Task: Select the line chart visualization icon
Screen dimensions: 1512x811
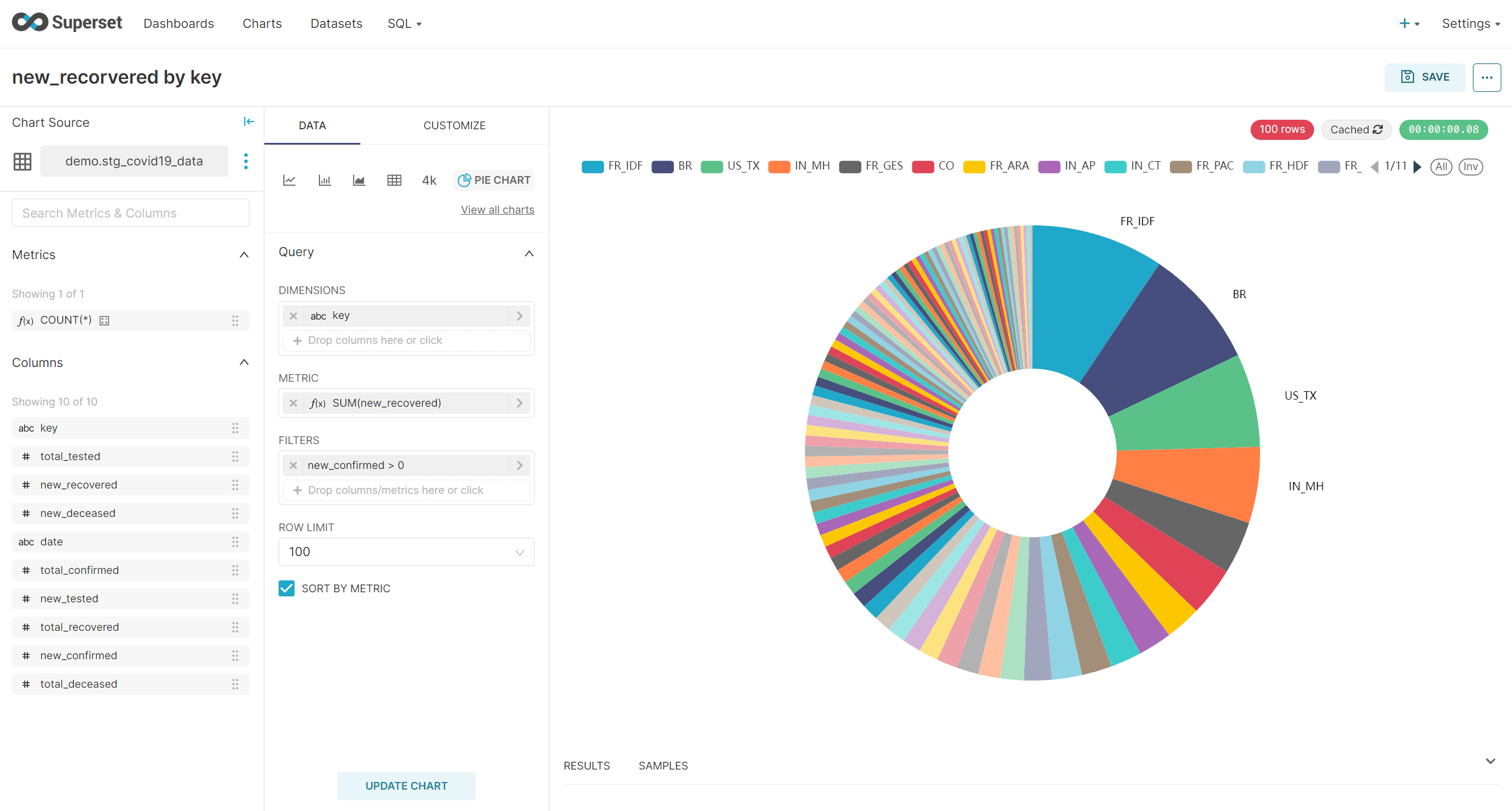Action: [289, 180]
